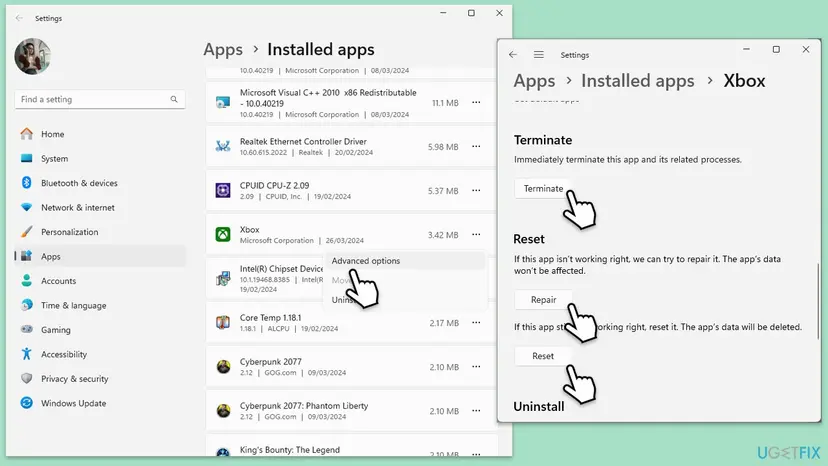Click Apps breadcrumb in main window

coord(223,50)
